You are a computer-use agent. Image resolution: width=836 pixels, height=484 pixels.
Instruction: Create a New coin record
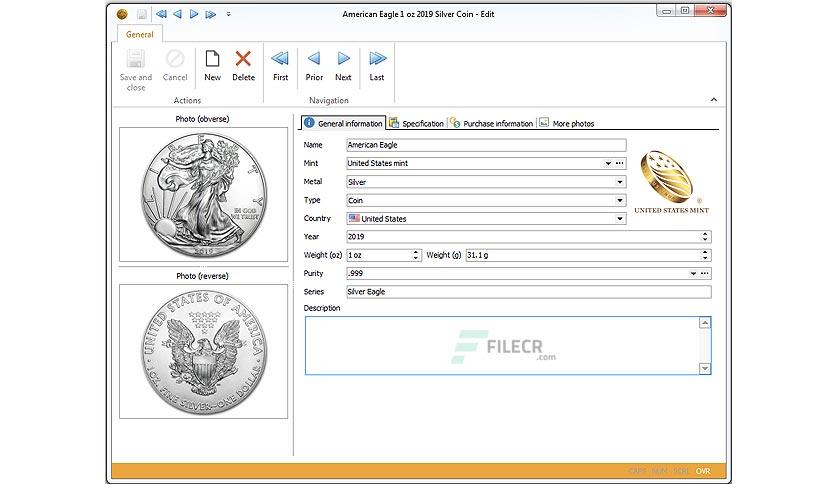pos(212,66)
